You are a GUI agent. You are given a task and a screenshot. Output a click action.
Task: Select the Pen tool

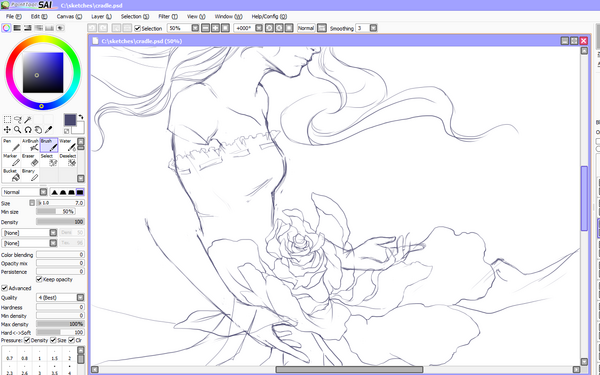click(x=11, y=145)
